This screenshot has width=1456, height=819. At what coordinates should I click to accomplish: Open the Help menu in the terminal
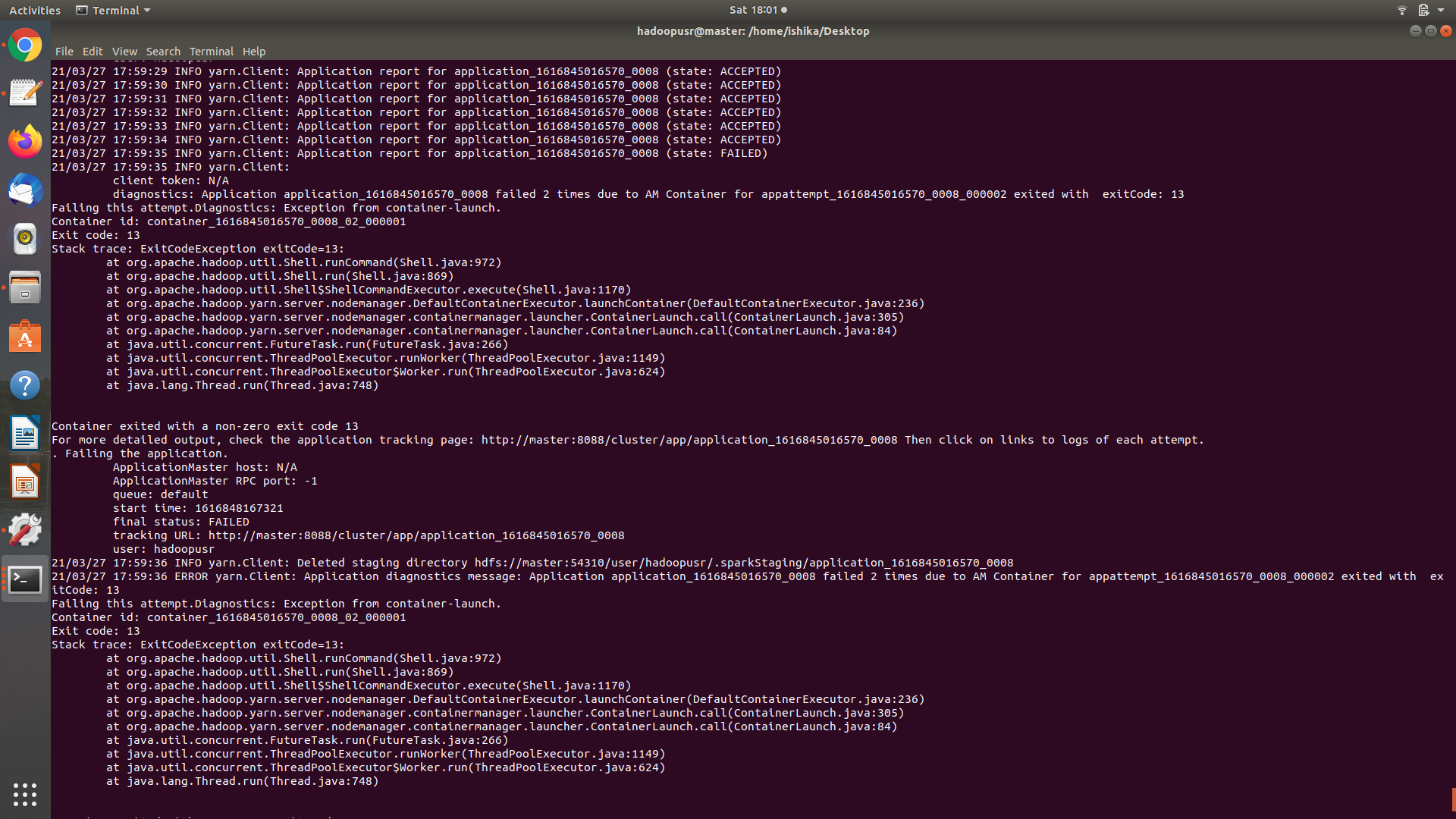tap(254, 52)
